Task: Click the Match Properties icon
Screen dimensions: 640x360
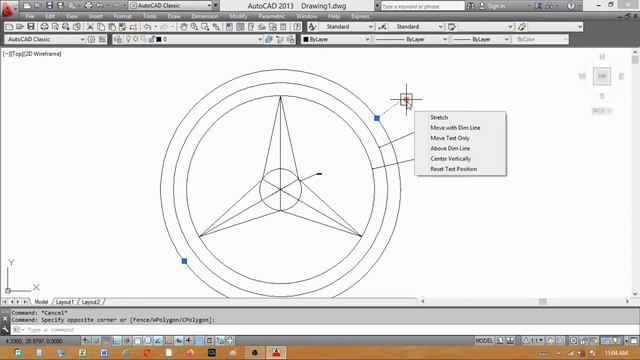Action: click(x=122, y=27)
